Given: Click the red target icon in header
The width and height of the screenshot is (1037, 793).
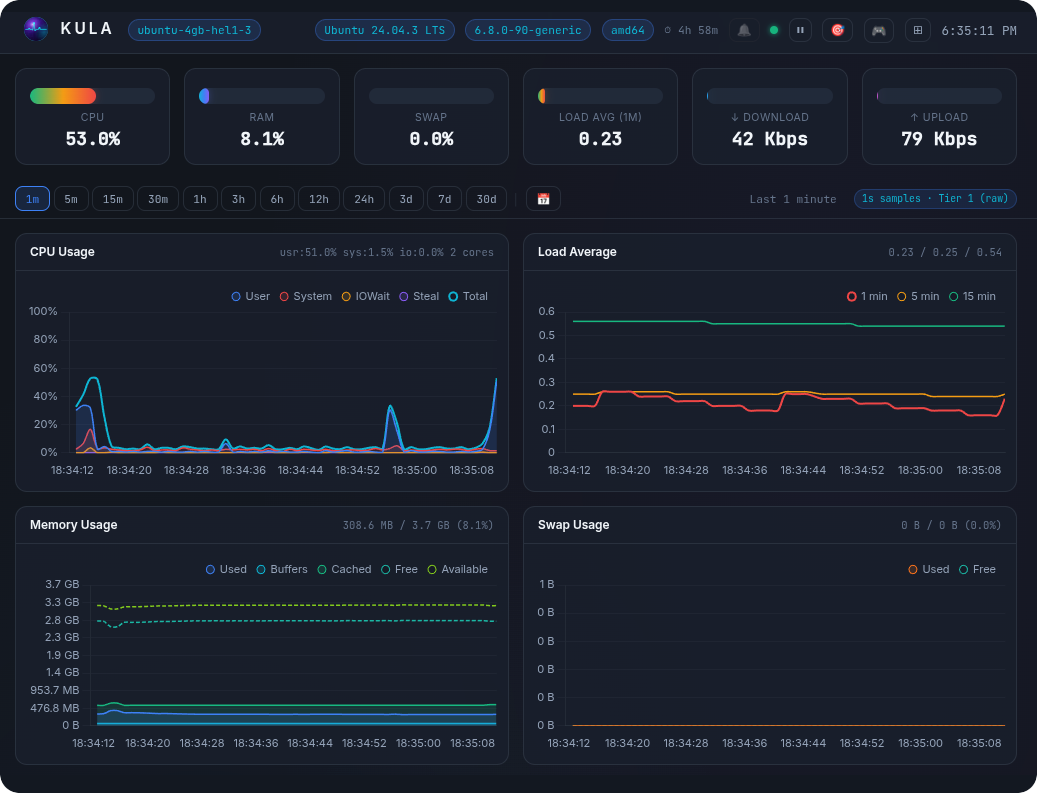Looking at the screenshot, I should (837, 30).
